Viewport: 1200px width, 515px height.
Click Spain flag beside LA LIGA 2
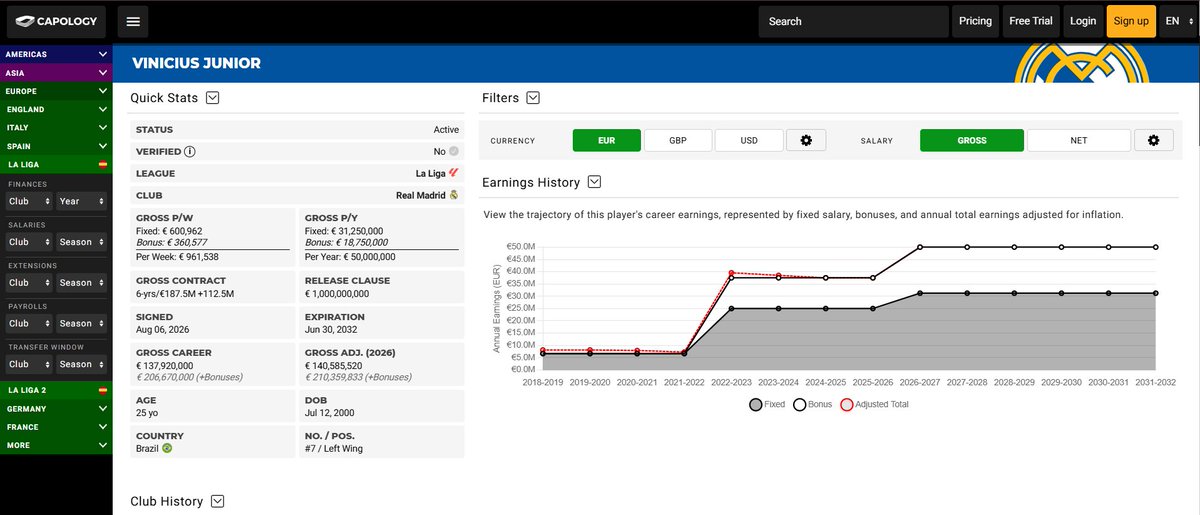tap(102, 390)
